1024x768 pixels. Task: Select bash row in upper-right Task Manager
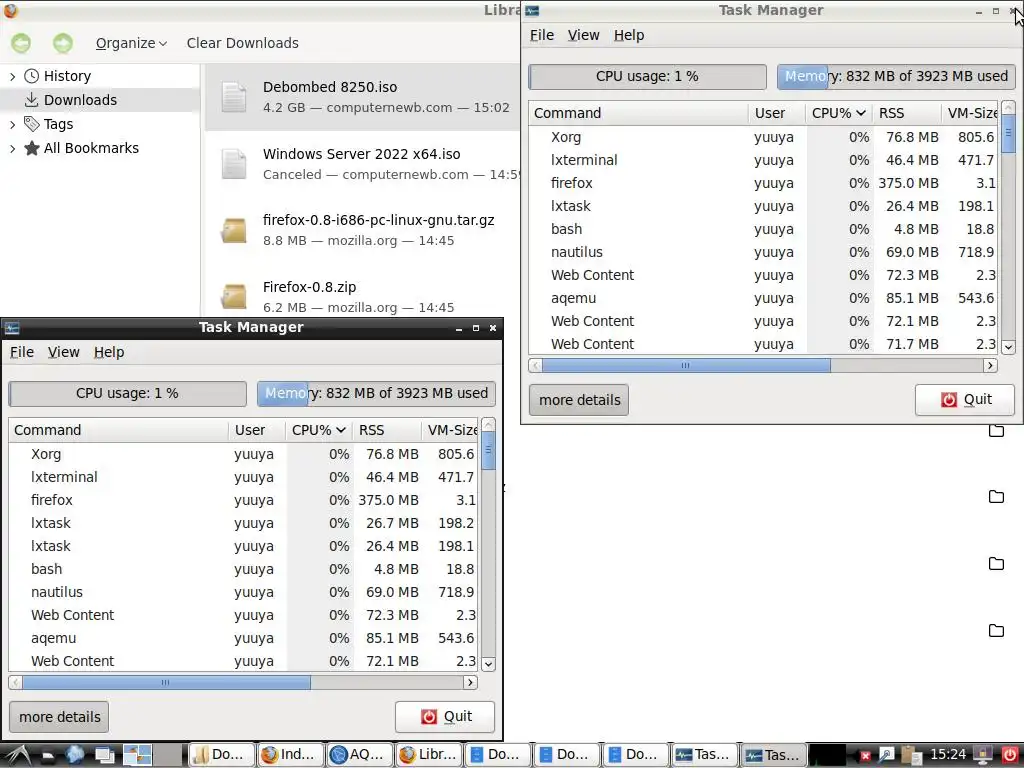tap(763, 229)
